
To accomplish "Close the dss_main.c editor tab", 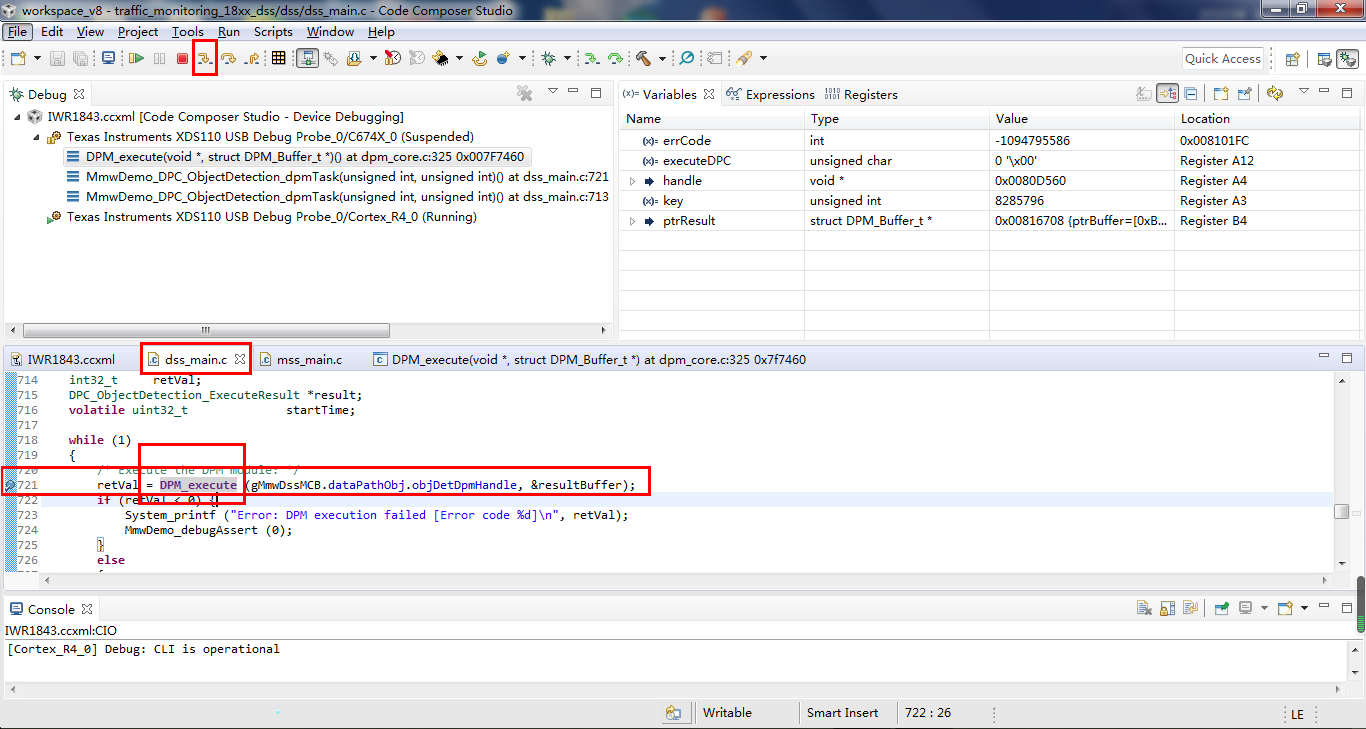I will (x=240, y=358).
